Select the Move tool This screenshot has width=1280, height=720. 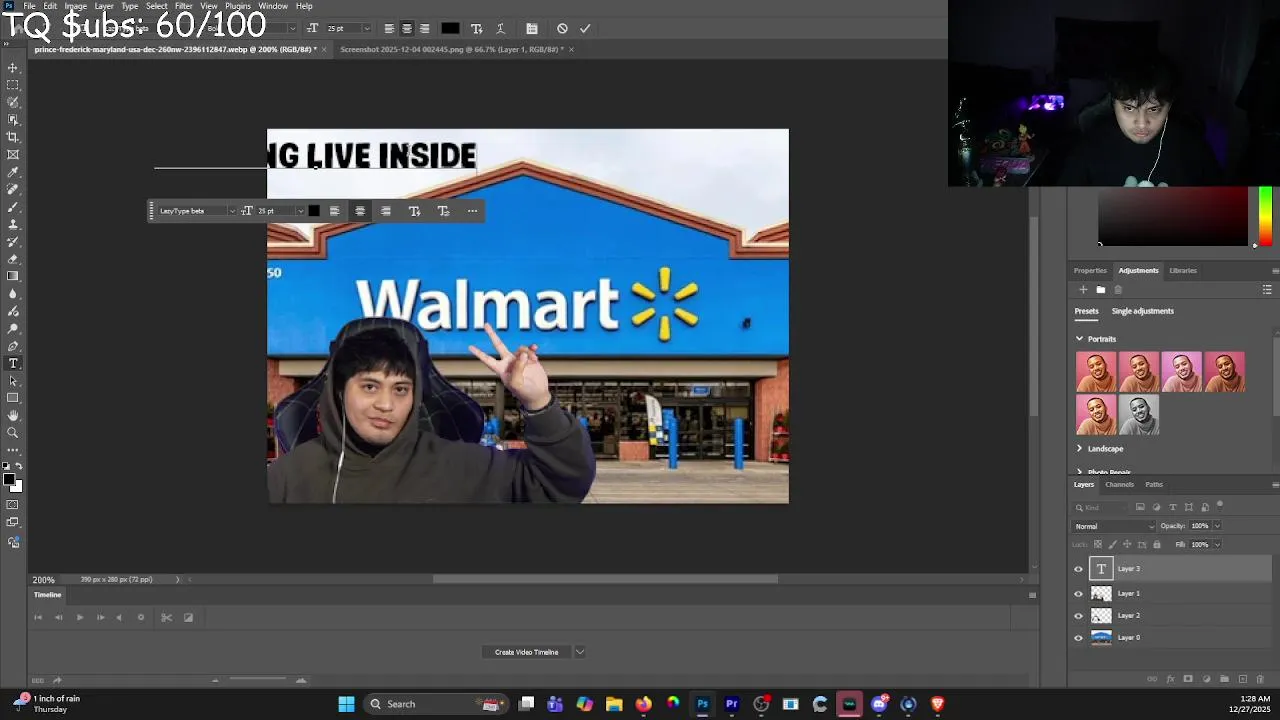tap(13, 68)
